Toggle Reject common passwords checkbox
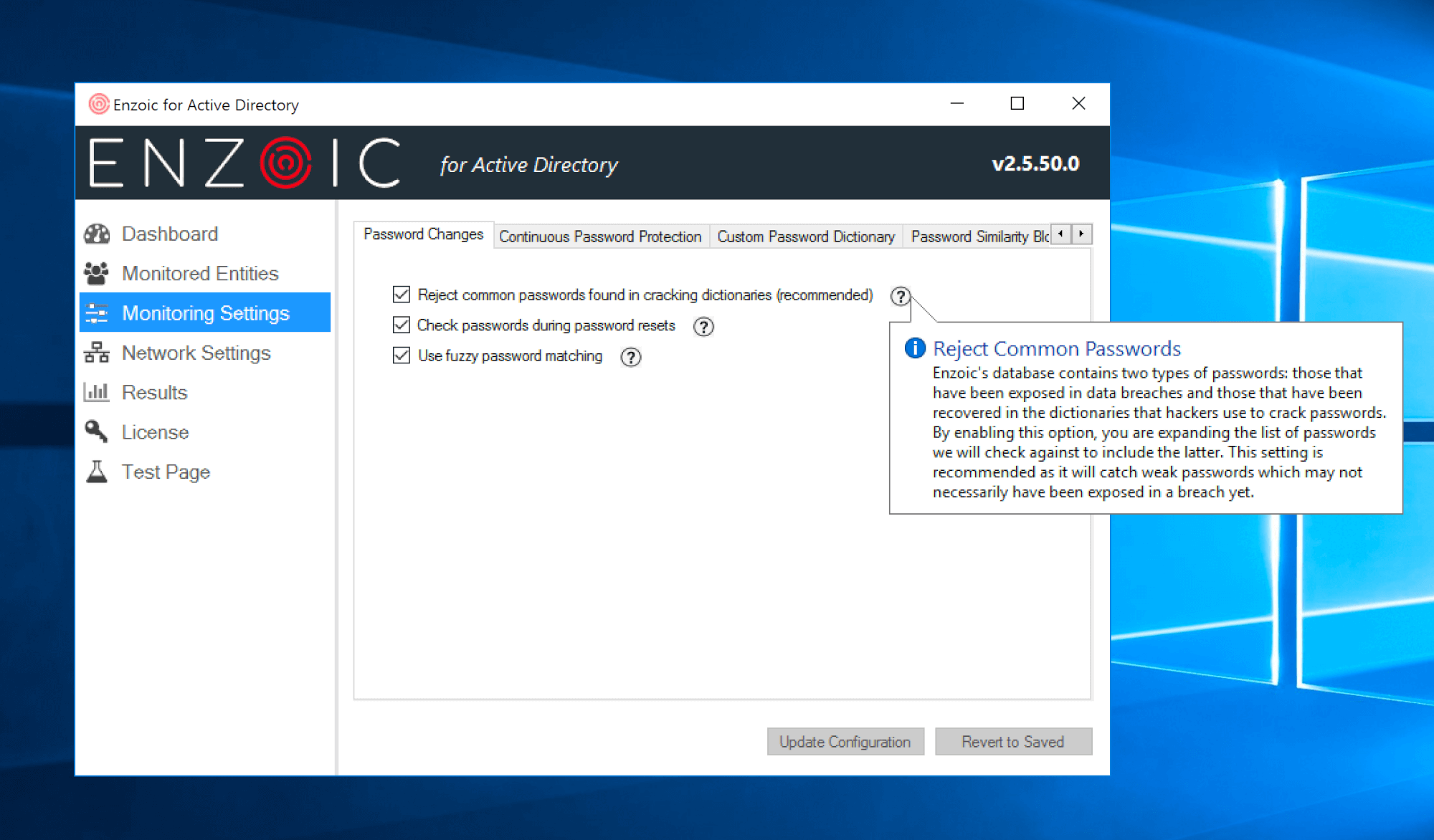 coord(401,294)
